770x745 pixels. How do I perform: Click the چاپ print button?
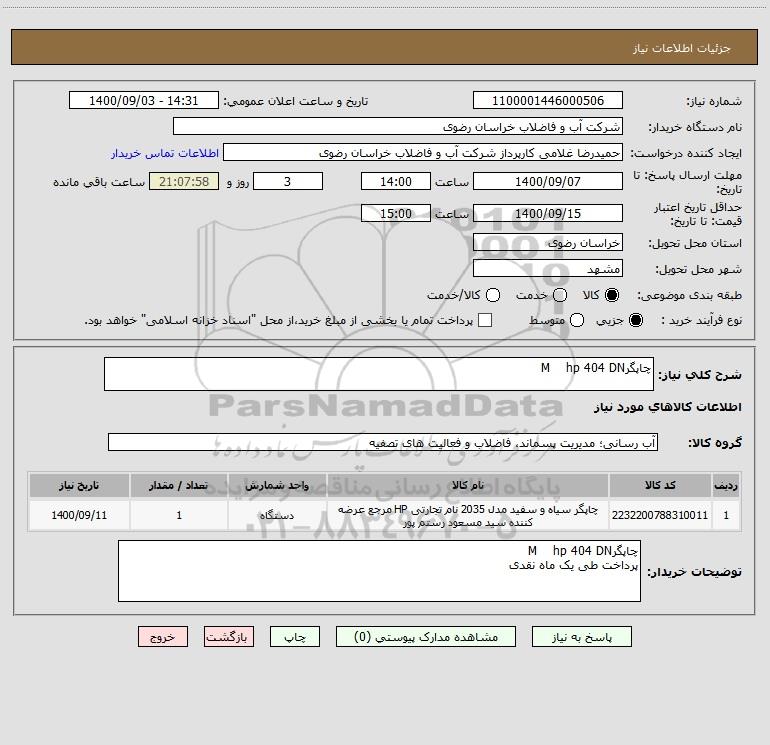pyautogui.click(x=295, y=637)
